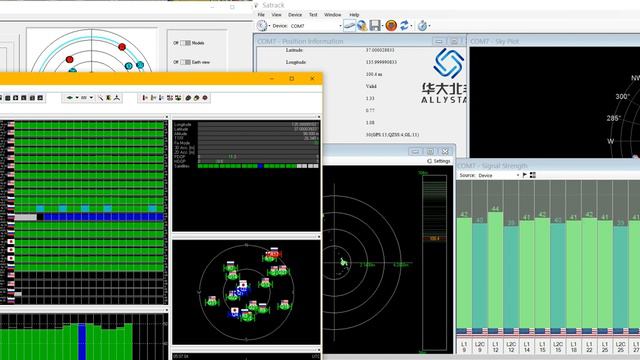Click the floppy disk save icon
640x360 pixels.
(x=375, y=26)
